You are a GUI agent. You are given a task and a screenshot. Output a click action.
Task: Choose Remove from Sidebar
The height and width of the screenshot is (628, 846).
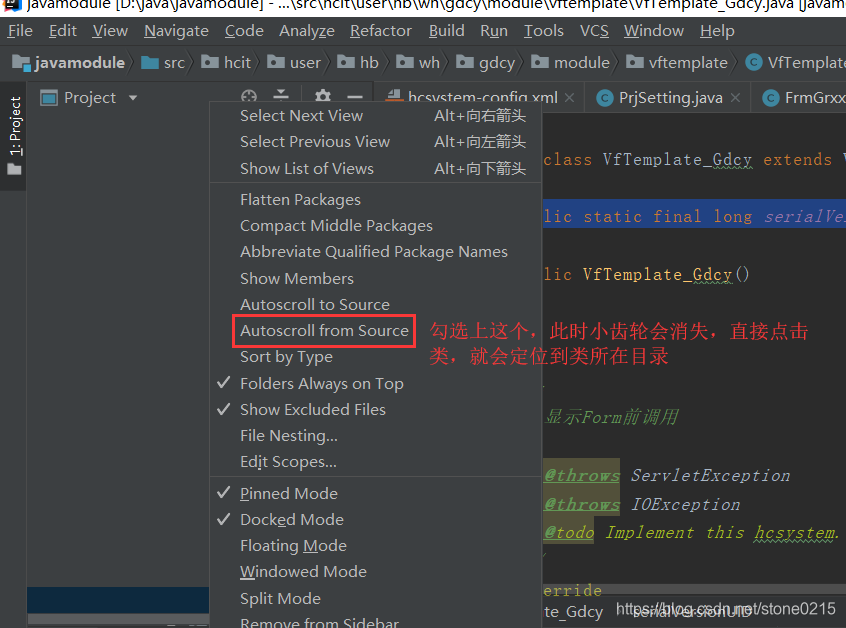tap(376, 622)
